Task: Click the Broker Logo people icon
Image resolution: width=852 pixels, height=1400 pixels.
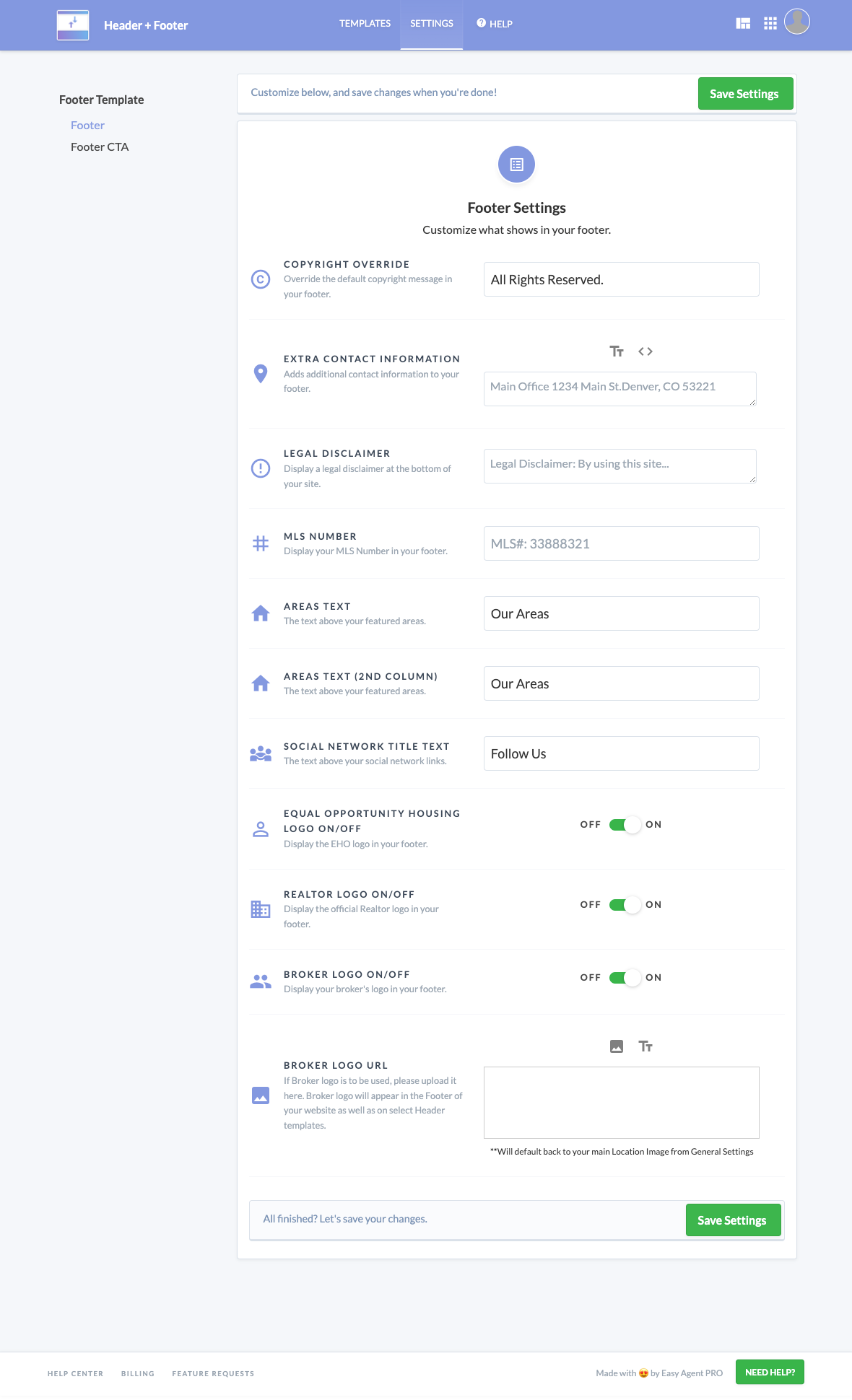Action: pyautogui.click(x=261, y=981)
